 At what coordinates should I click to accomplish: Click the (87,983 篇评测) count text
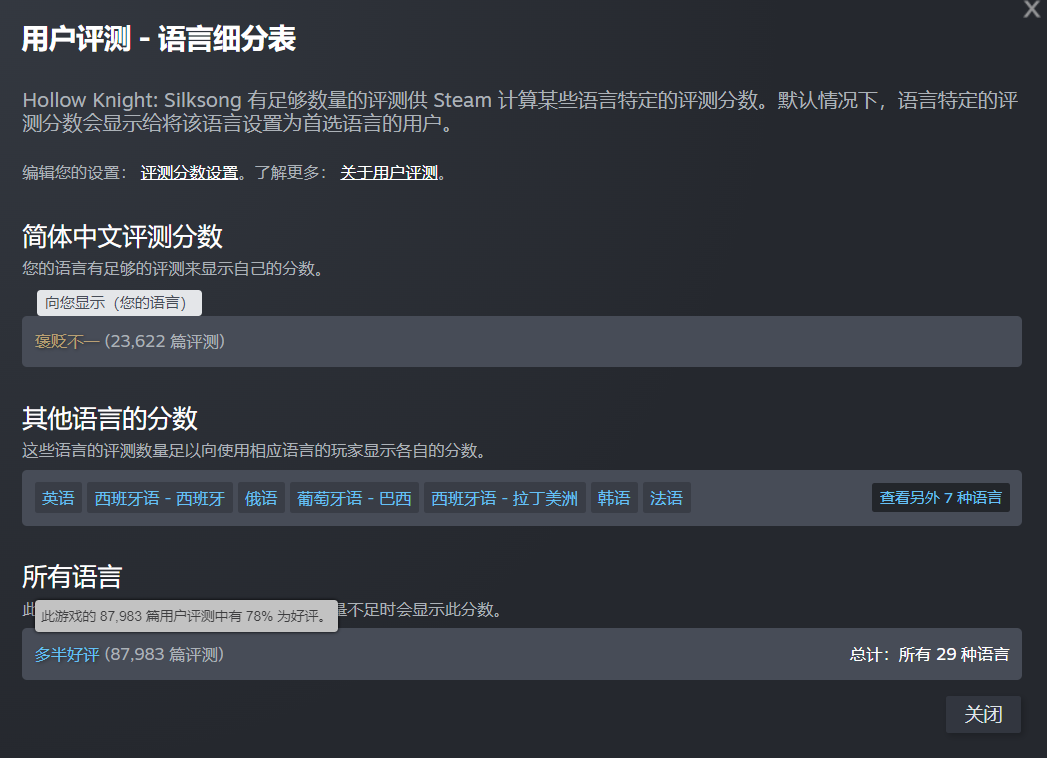[164, 654]
